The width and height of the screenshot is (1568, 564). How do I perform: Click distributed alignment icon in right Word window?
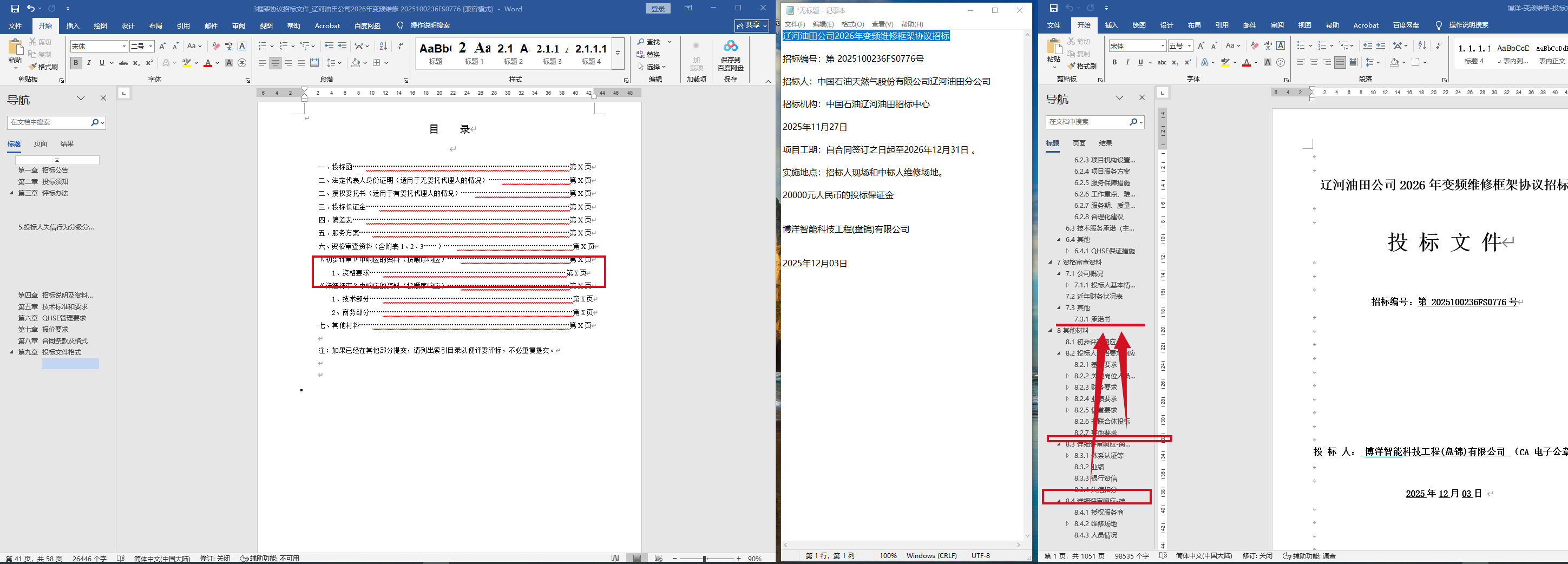pyautogui.click(x=1353, y=62)
